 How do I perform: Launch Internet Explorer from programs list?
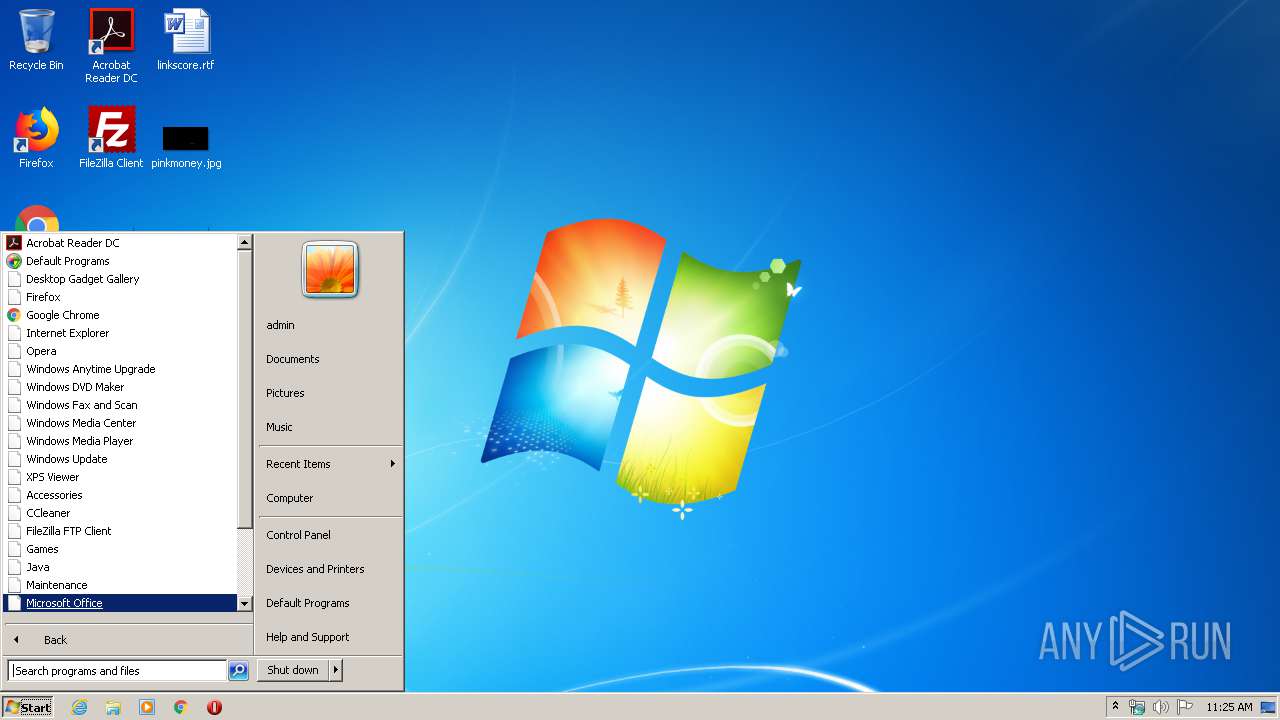pos(121,333)
